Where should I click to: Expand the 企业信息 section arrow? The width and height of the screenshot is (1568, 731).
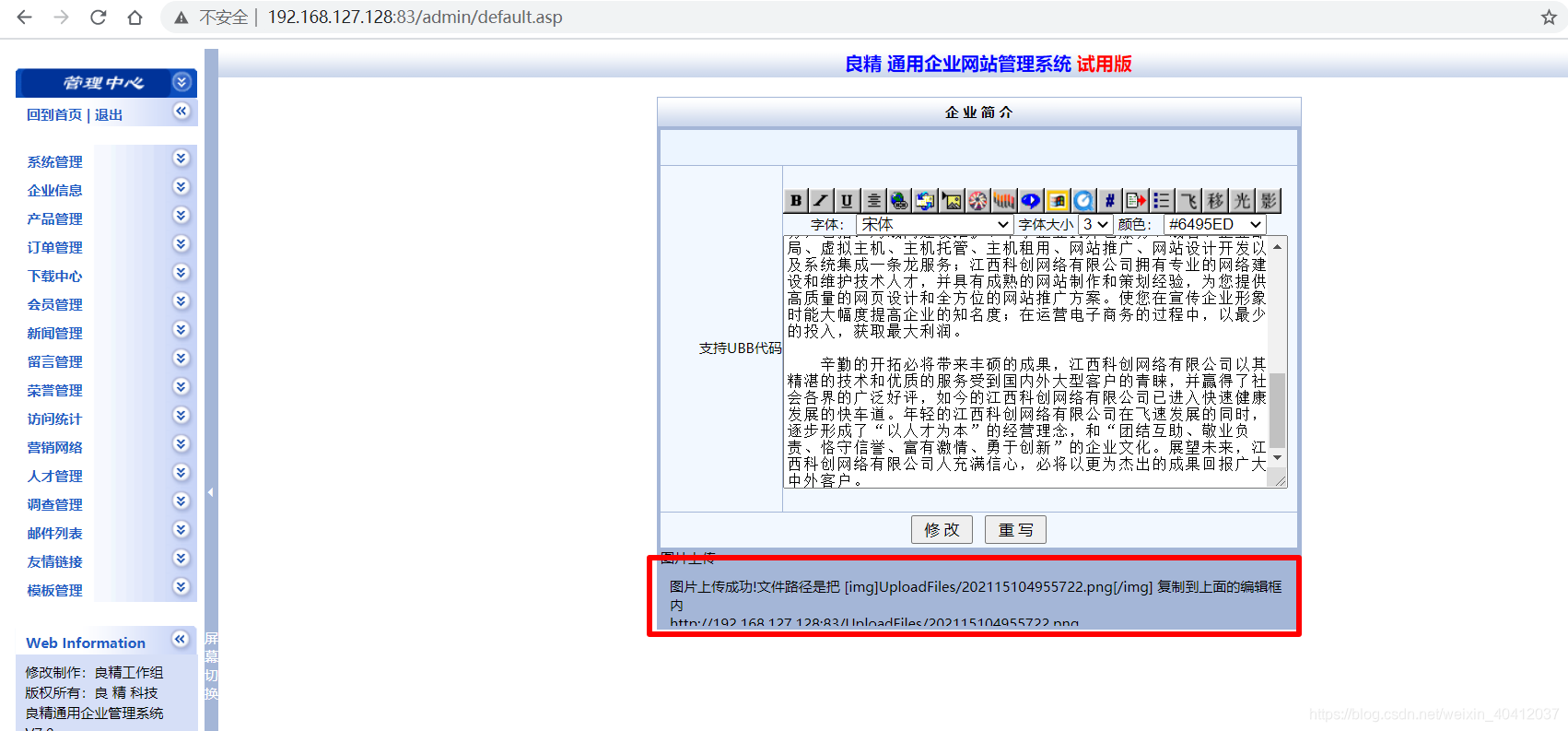(x=181, y=186)
